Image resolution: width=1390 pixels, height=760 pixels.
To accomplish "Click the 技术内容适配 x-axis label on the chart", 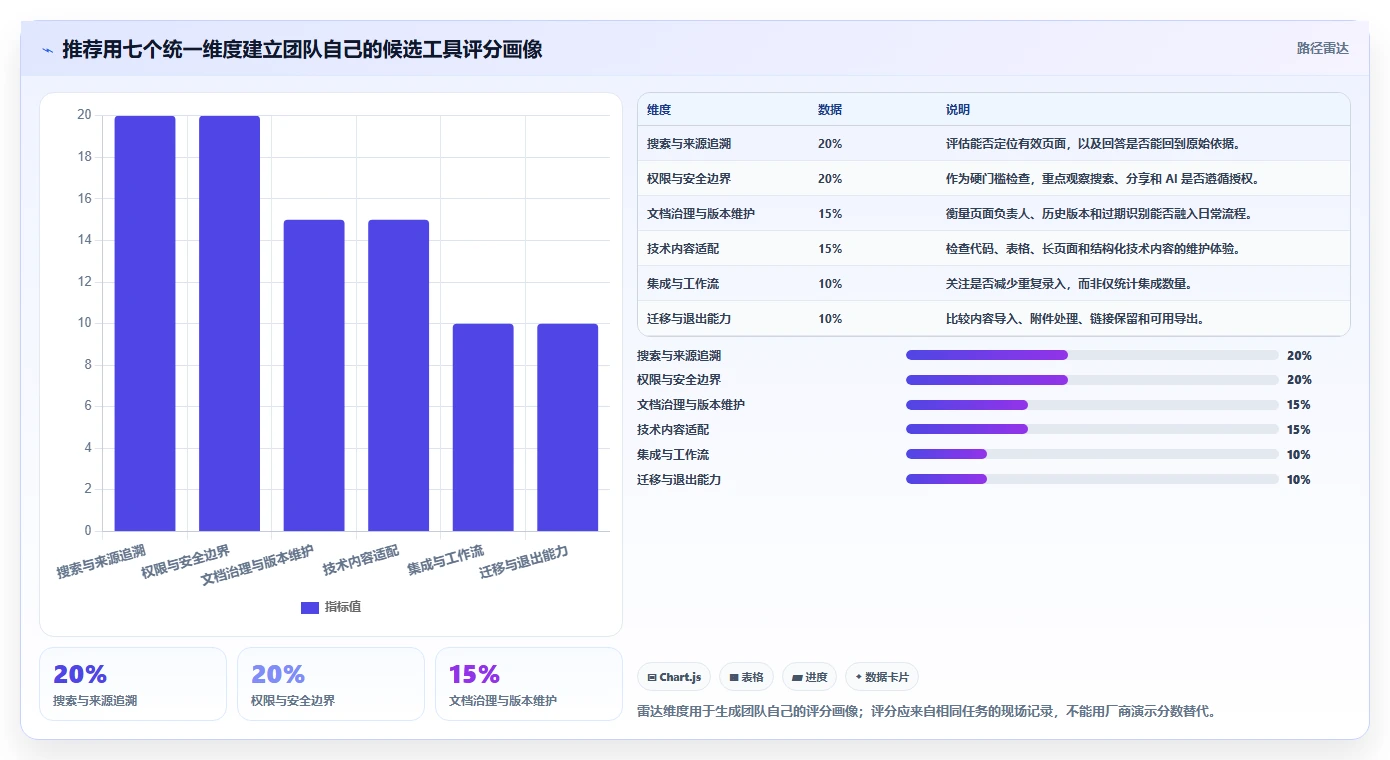I will [x=360, y=560].
